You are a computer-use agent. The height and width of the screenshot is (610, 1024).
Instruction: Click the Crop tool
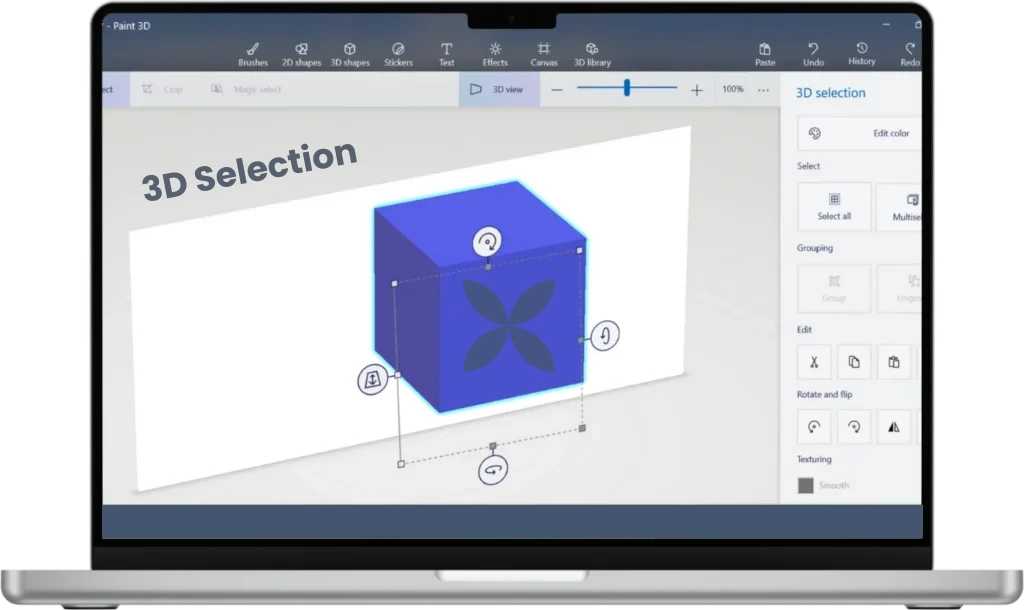click(x=160, y=89)
